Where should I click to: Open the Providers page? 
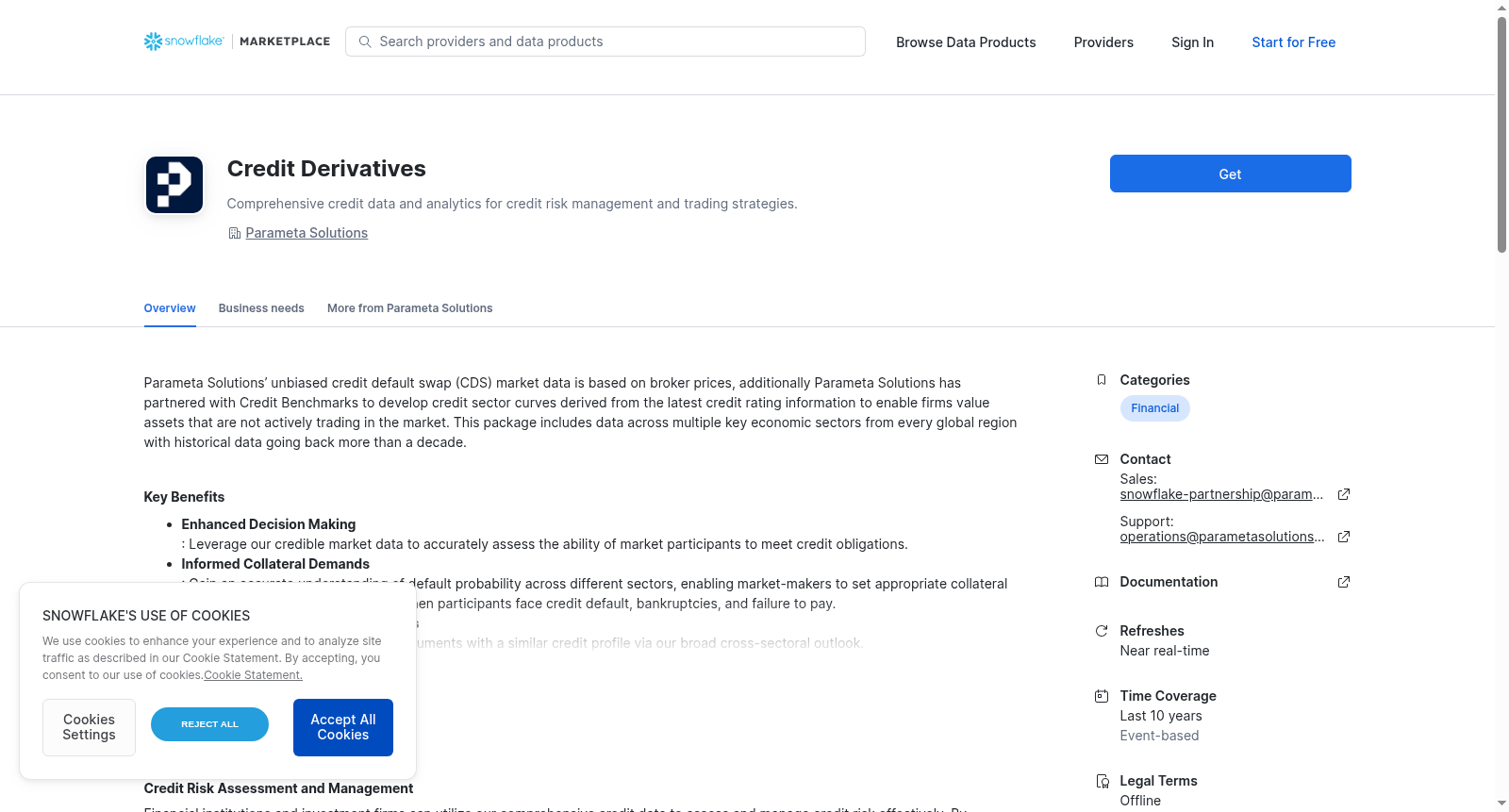[1103, 42]
